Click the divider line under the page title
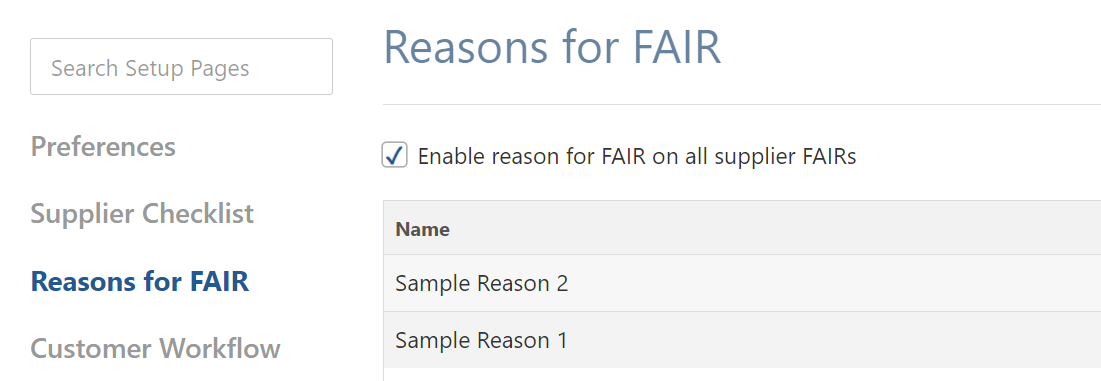The image size is (1101, 381). point(742,105)
